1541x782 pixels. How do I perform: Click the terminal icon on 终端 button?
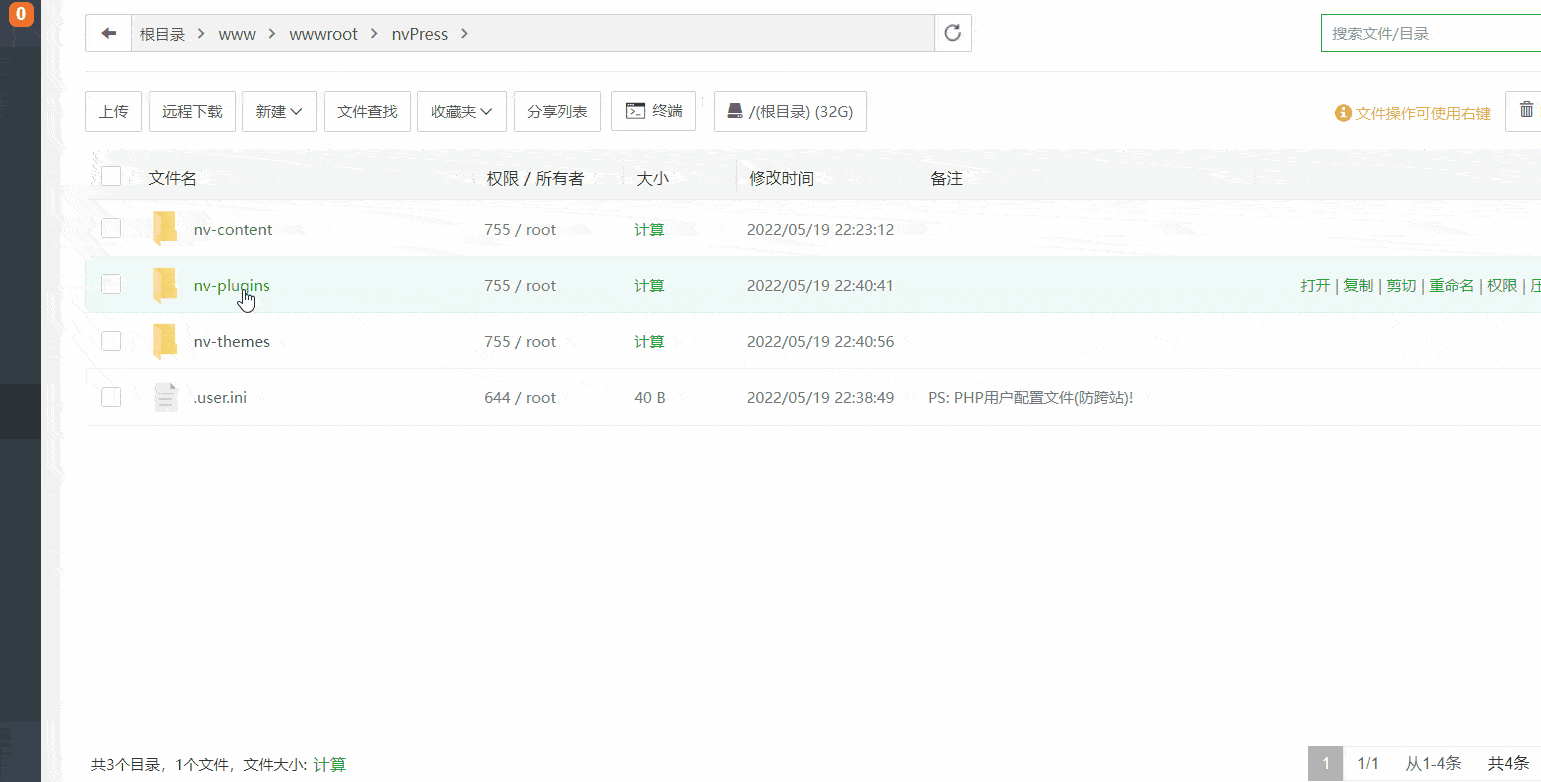635,111
